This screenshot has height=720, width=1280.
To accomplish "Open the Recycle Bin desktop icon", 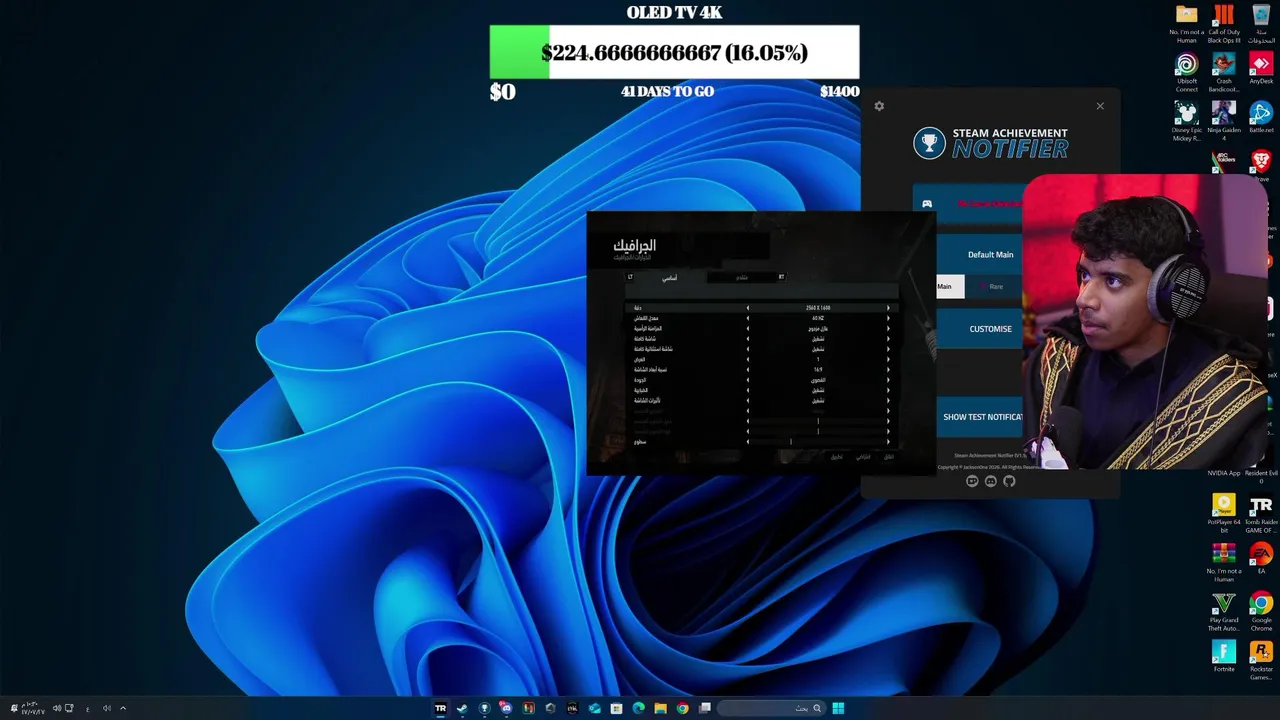I will pyautogui.click(x=1261, y=25).
